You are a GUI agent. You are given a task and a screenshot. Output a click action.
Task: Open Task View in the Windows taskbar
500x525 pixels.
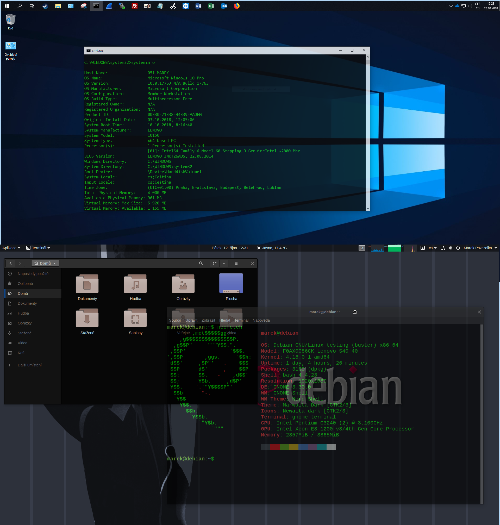[x=32, y=6]
